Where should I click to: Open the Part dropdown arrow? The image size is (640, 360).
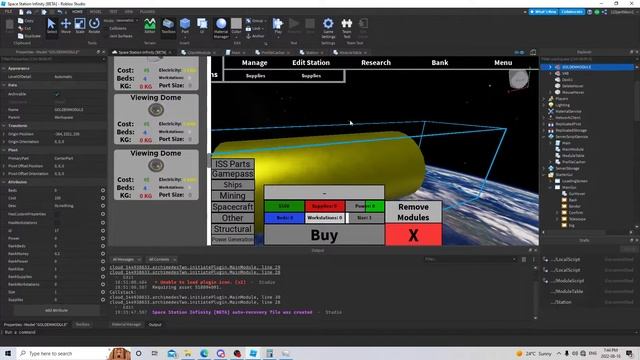tap(185, 37)
